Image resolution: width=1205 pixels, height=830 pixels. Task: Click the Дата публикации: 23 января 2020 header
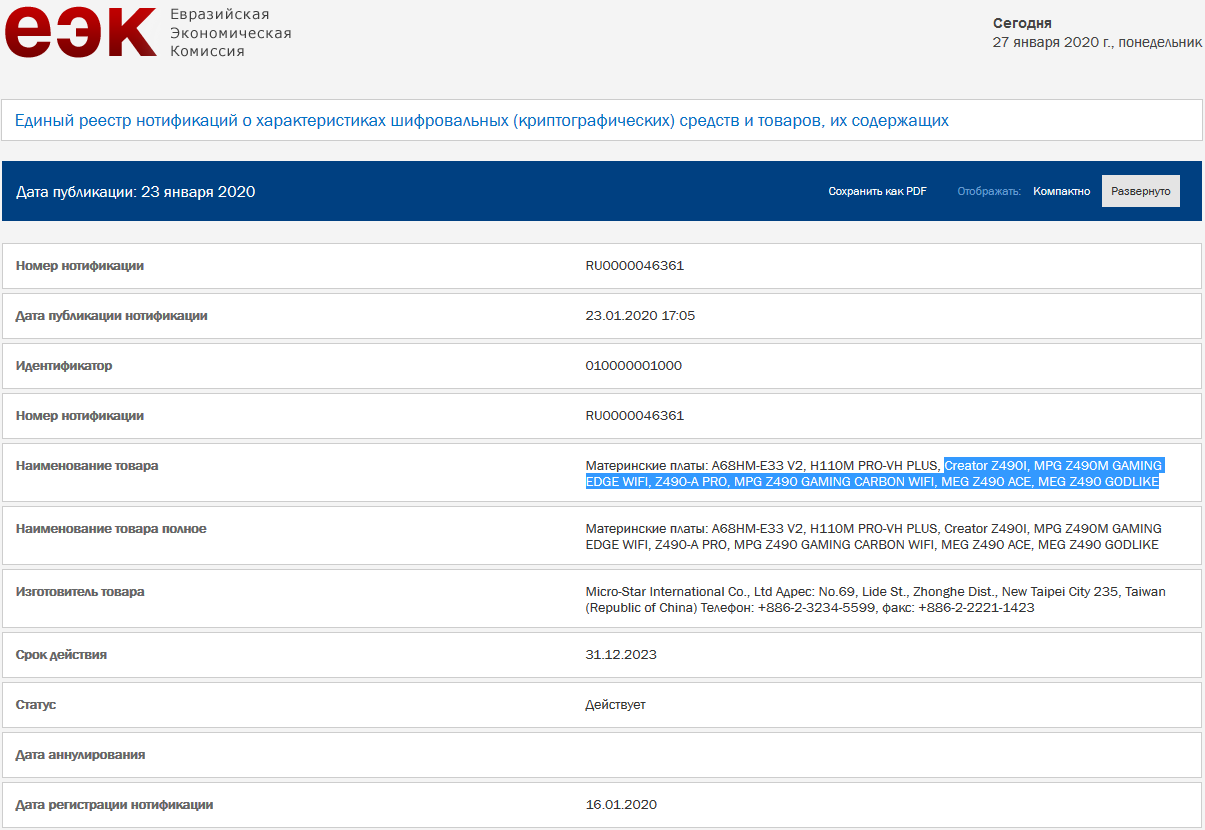pyautogui.click(x=136, y=191)
